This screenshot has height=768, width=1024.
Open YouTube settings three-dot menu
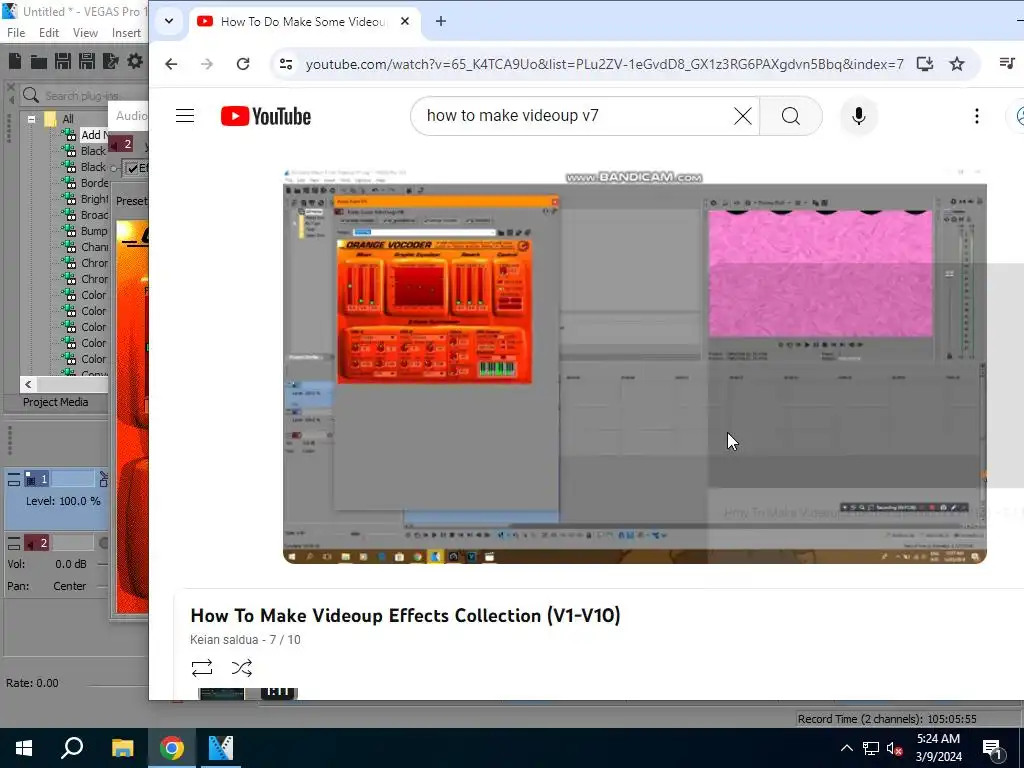pyautogui.click(x=977, y=116)
